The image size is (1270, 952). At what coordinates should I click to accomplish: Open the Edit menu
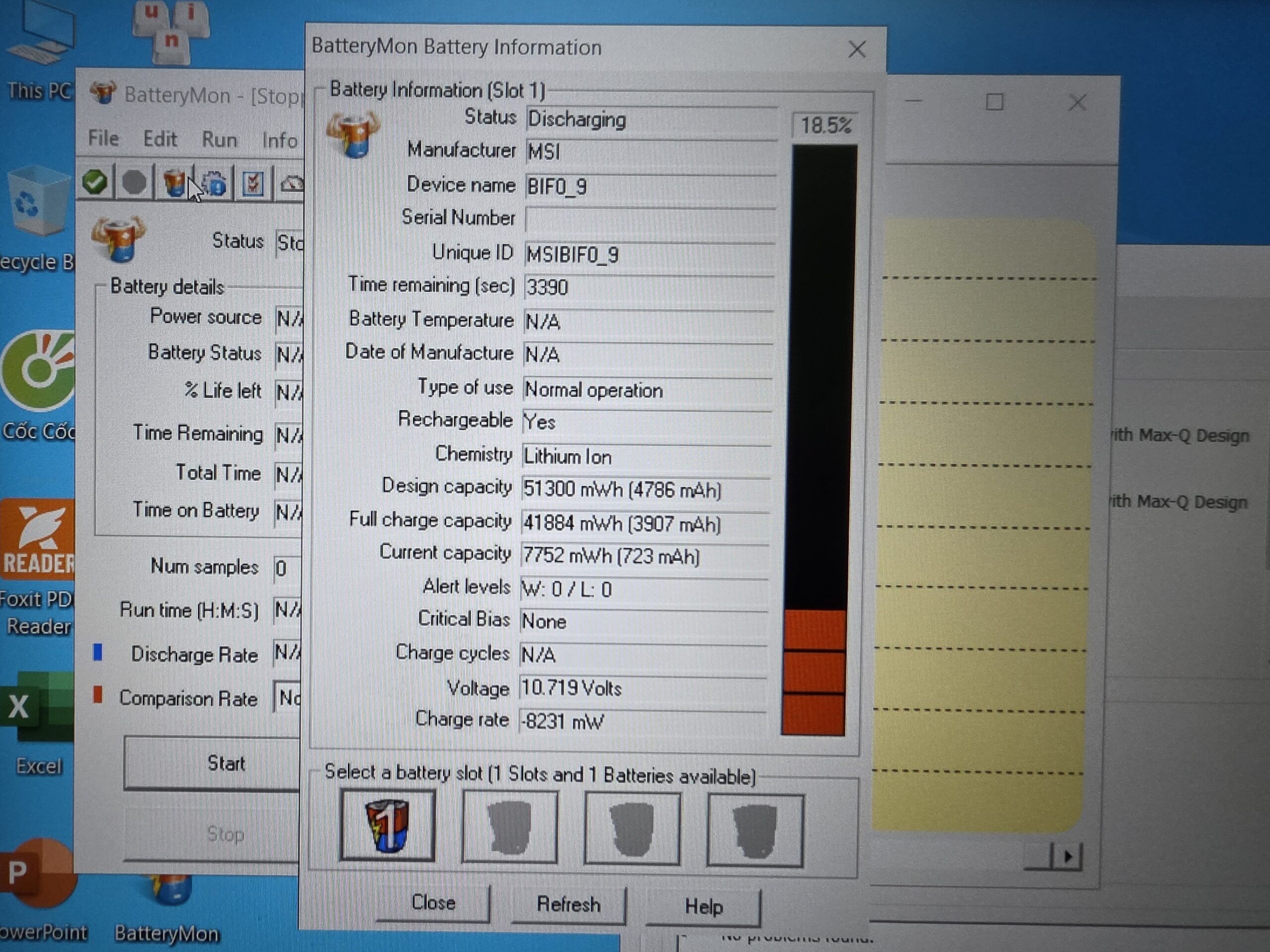click(x=160, y=139)
